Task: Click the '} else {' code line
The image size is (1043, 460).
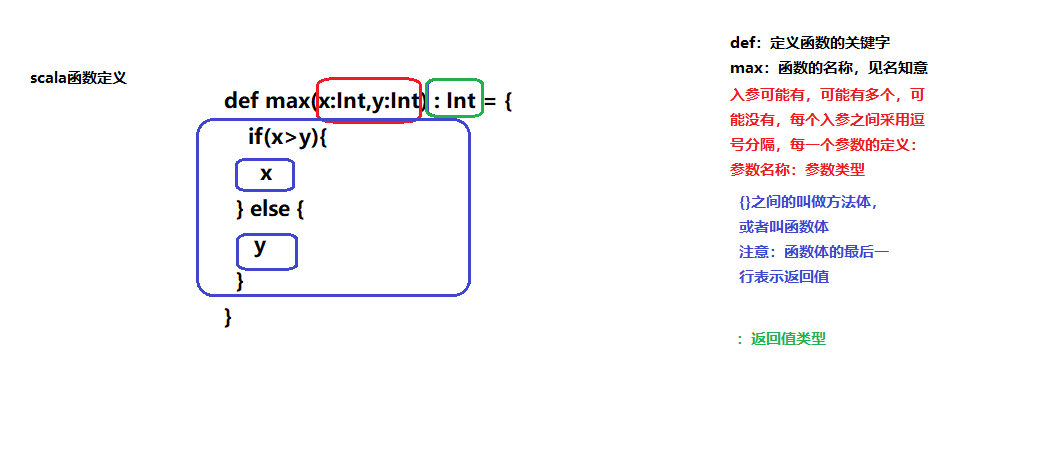Action: (270, 209)
